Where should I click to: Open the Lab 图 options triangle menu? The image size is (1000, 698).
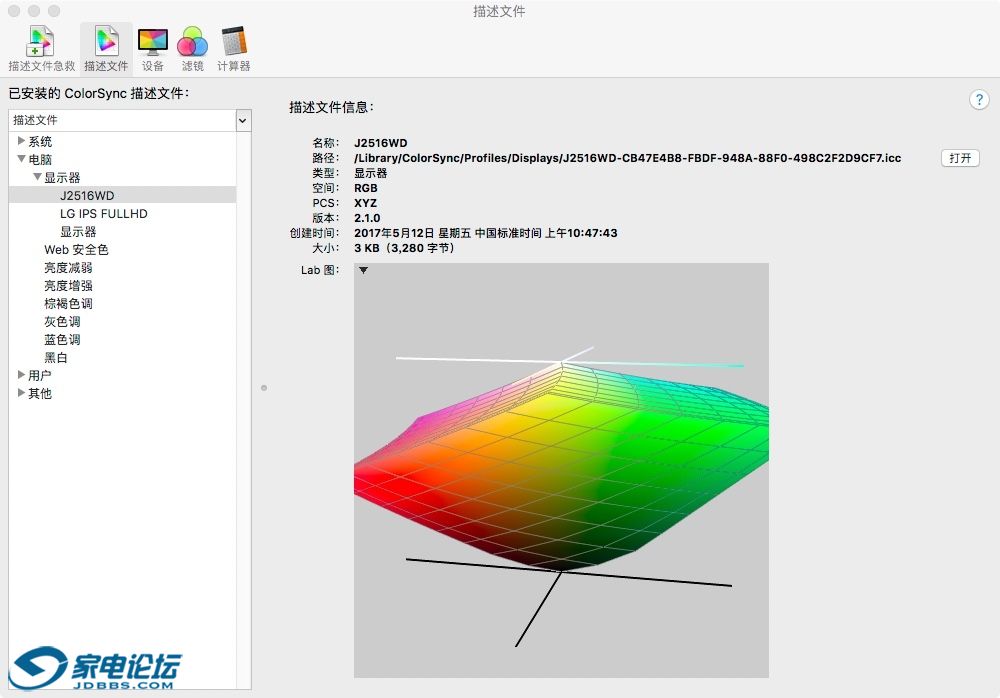(x=363, y=270)
